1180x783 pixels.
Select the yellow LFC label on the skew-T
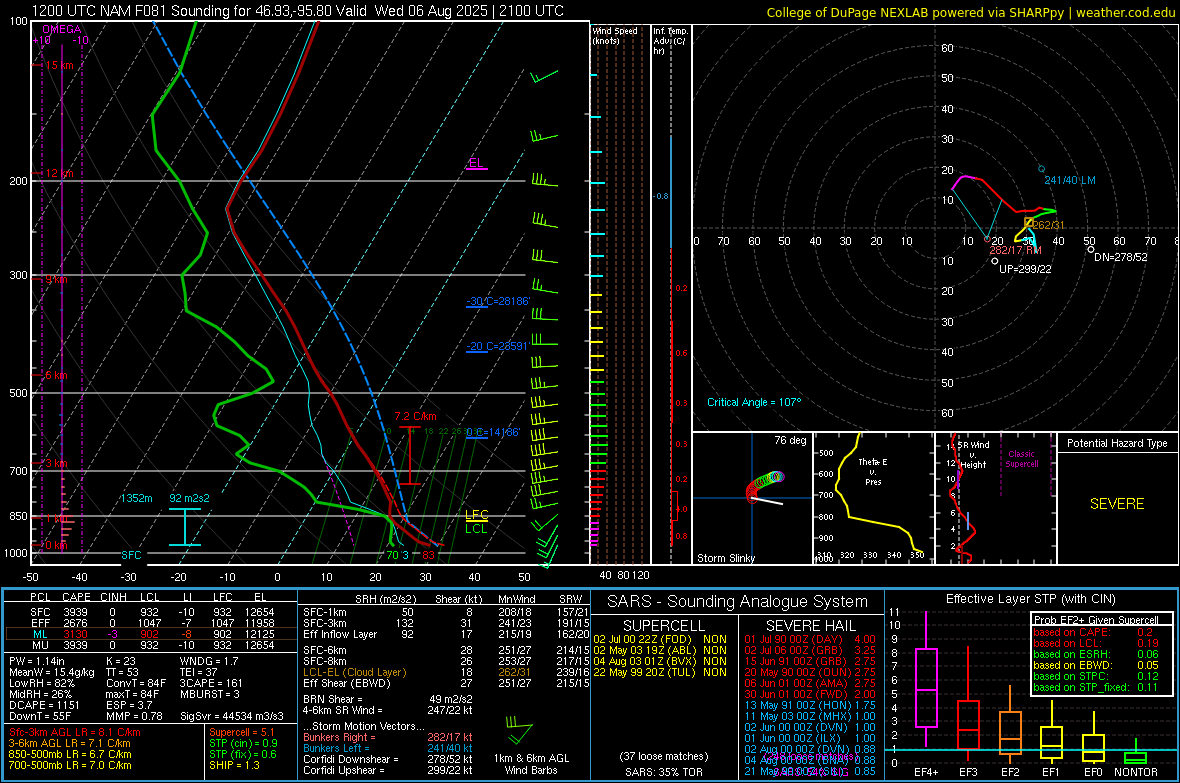(x=476, y=515)
